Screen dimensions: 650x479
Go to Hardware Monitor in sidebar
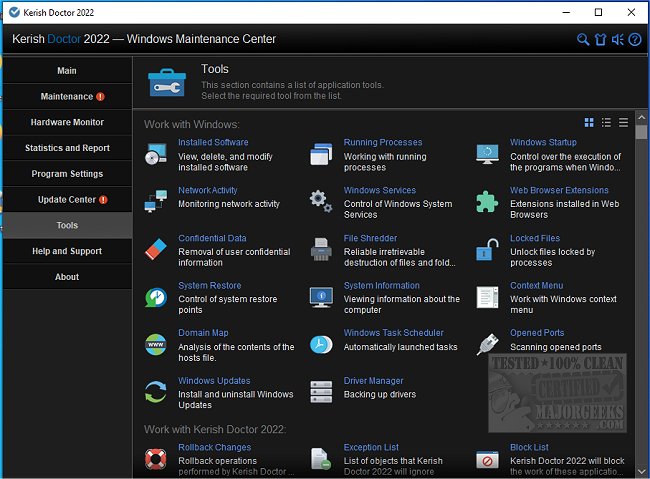point(67,122)
